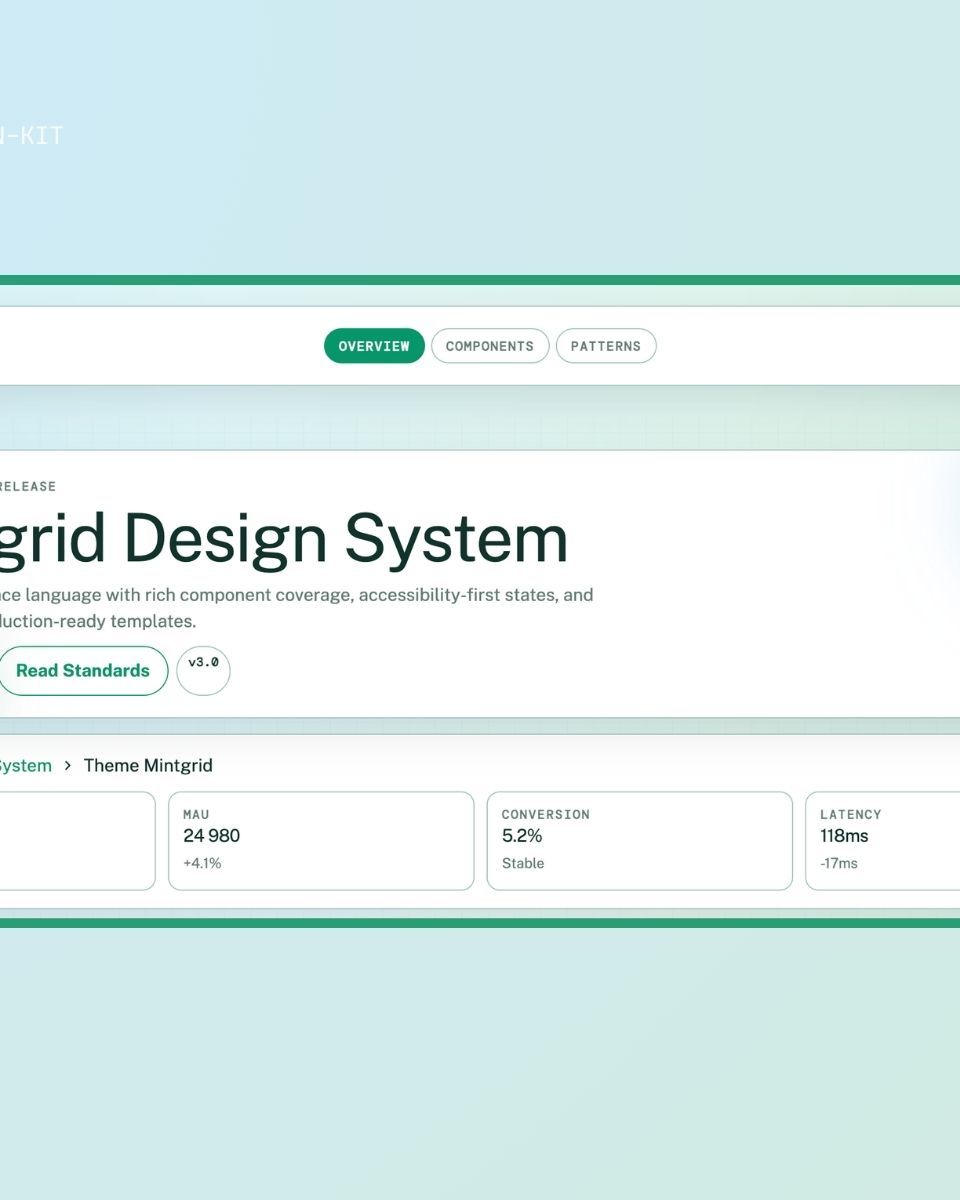
Task: Click the 5.2% conversion value
Action: point(522,836)
